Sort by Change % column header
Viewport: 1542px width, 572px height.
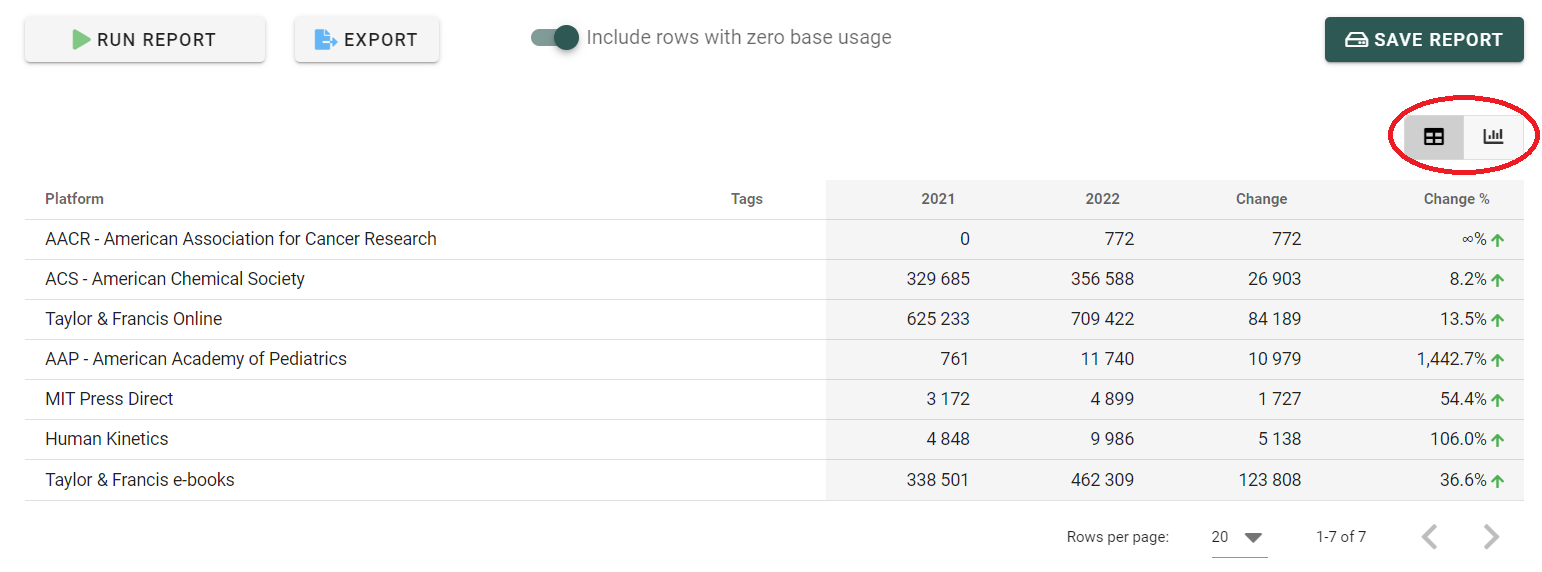coord(1457,199)
